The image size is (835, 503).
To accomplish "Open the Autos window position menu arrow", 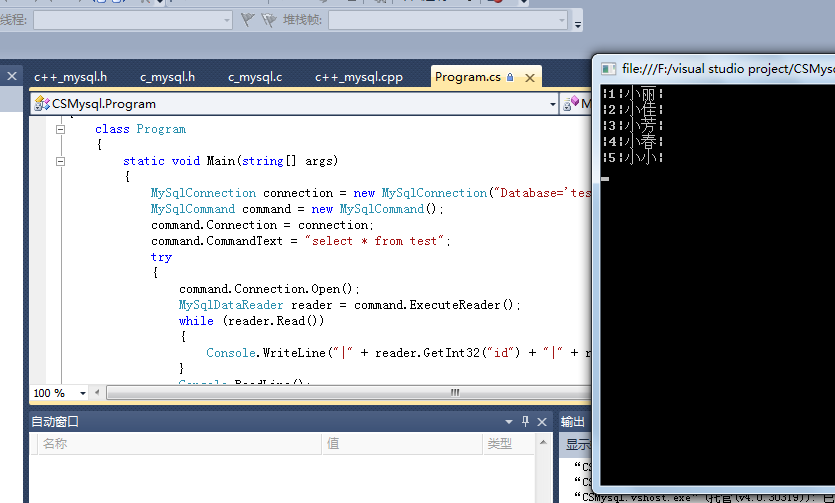I will [509, 422].
